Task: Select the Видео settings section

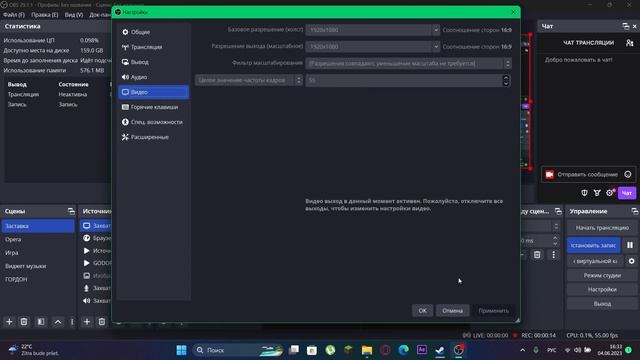Action: (153, 92)
